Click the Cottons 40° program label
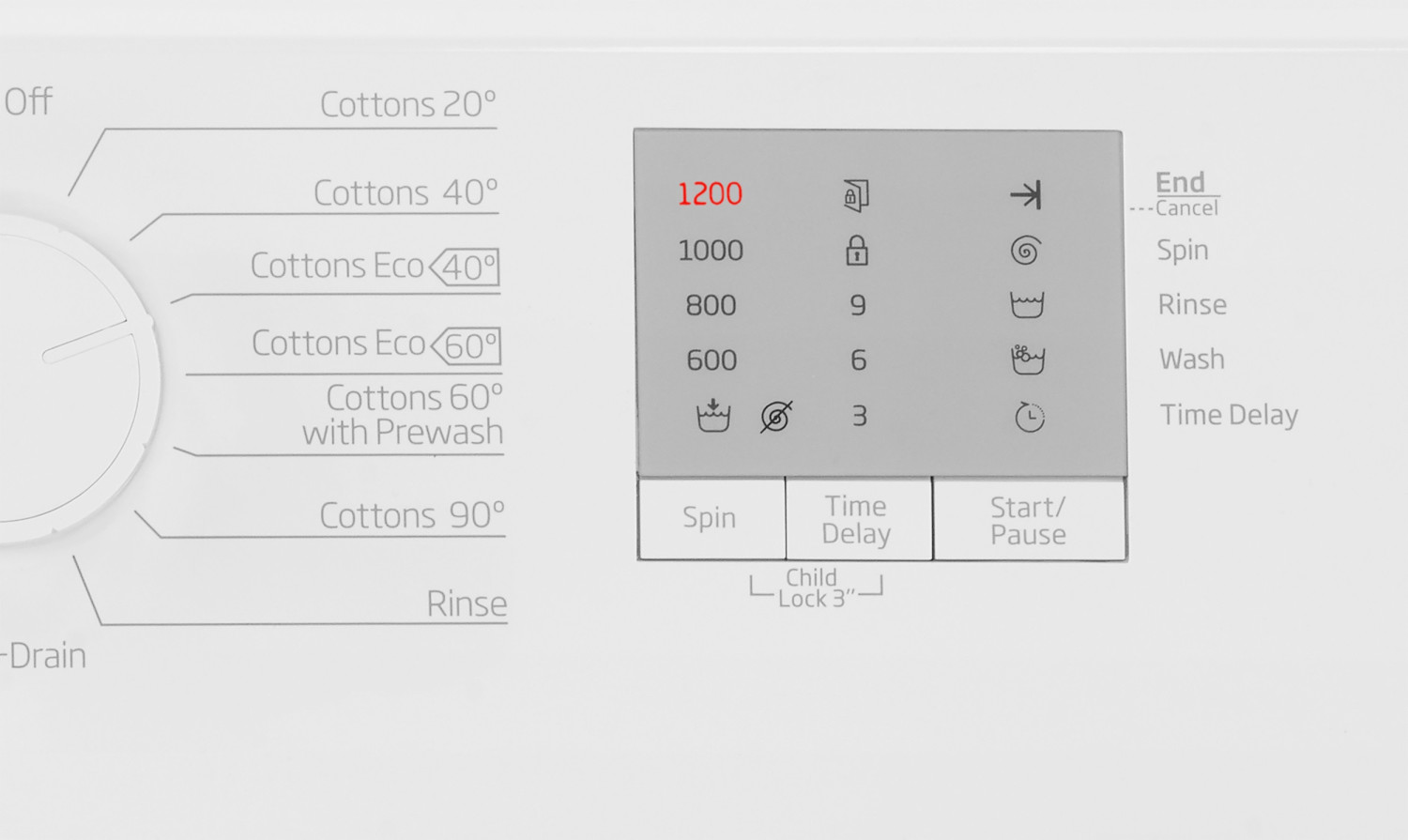This screenshot has width=1408, height=840. (406, 193)
